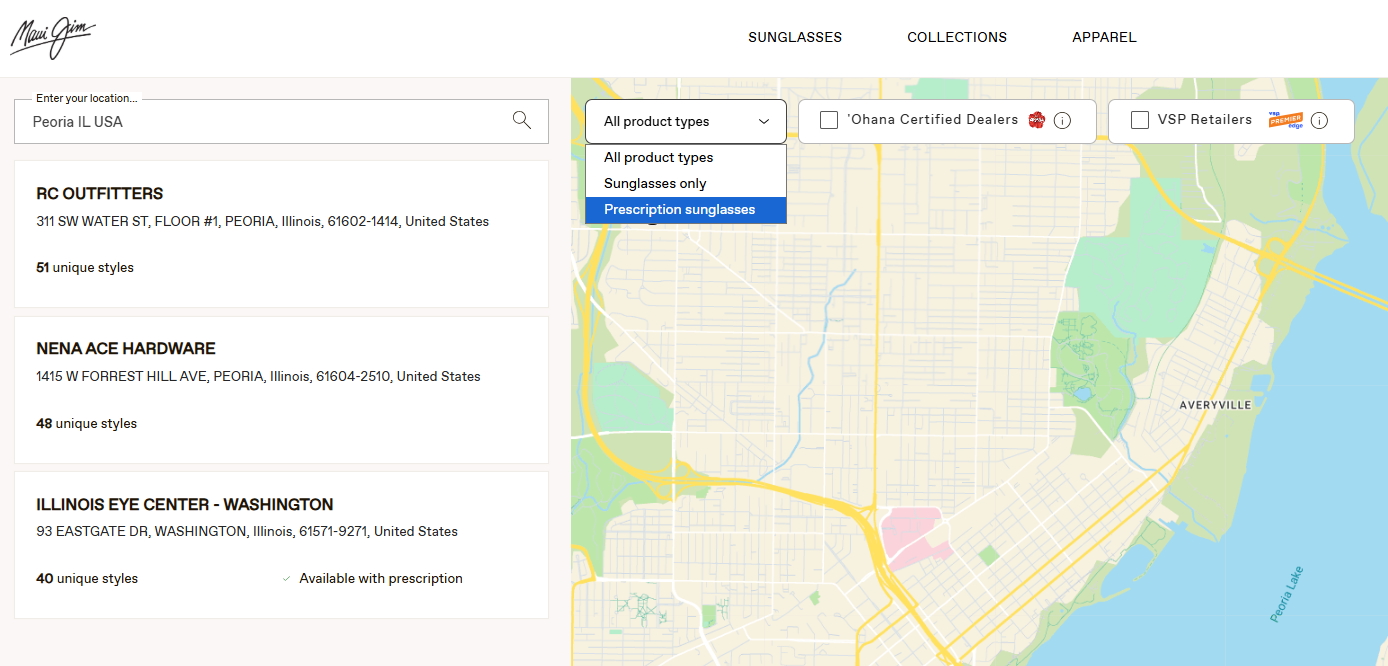1388x666 pixels.
Task: Click Averyville label on the map
Action: [x=1215, y=405]
